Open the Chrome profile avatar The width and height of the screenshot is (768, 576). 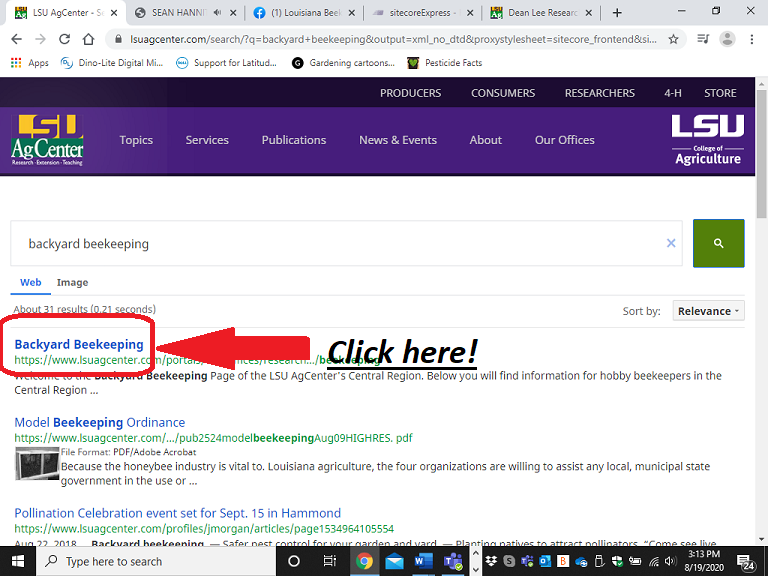tap(727, 39)
